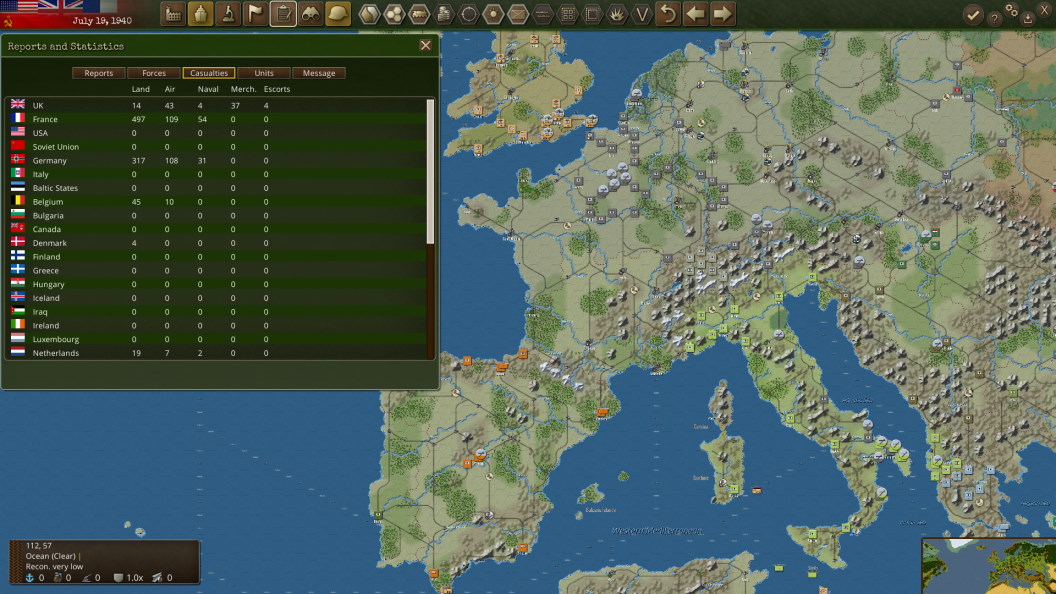1056x594 pixels.
Task: Toggle the circular range overlay icon
Action: 469,14
